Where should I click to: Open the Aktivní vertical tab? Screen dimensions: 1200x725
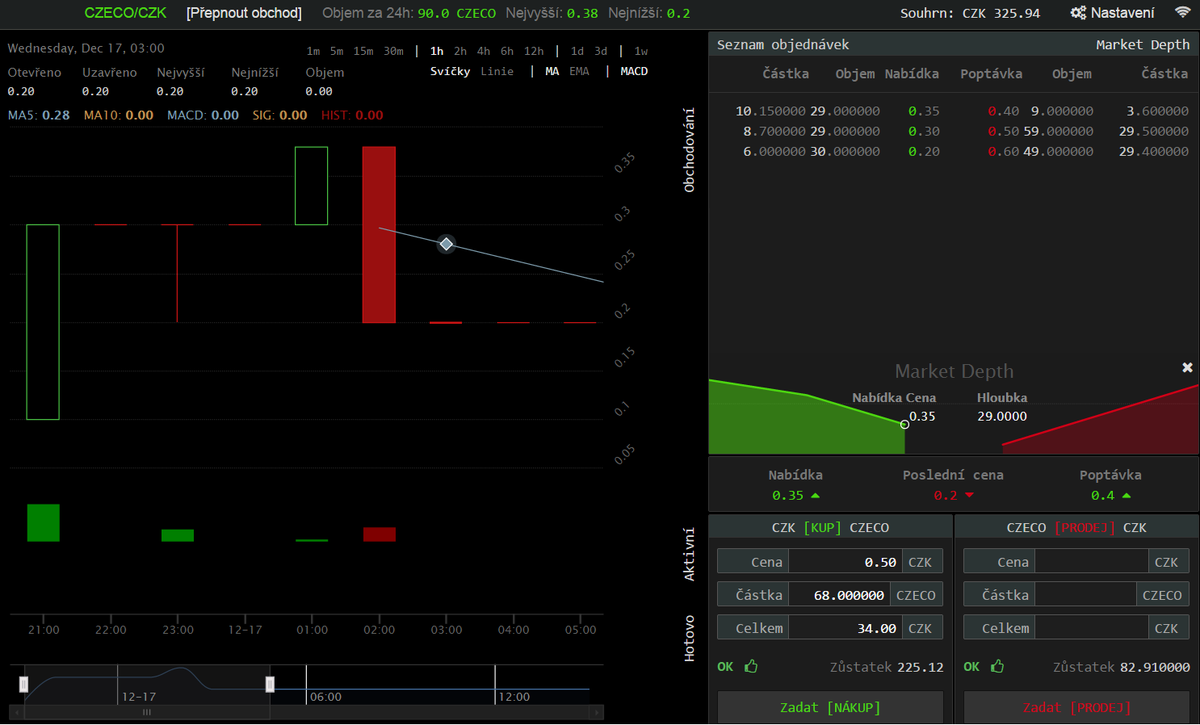pos(689,555)
